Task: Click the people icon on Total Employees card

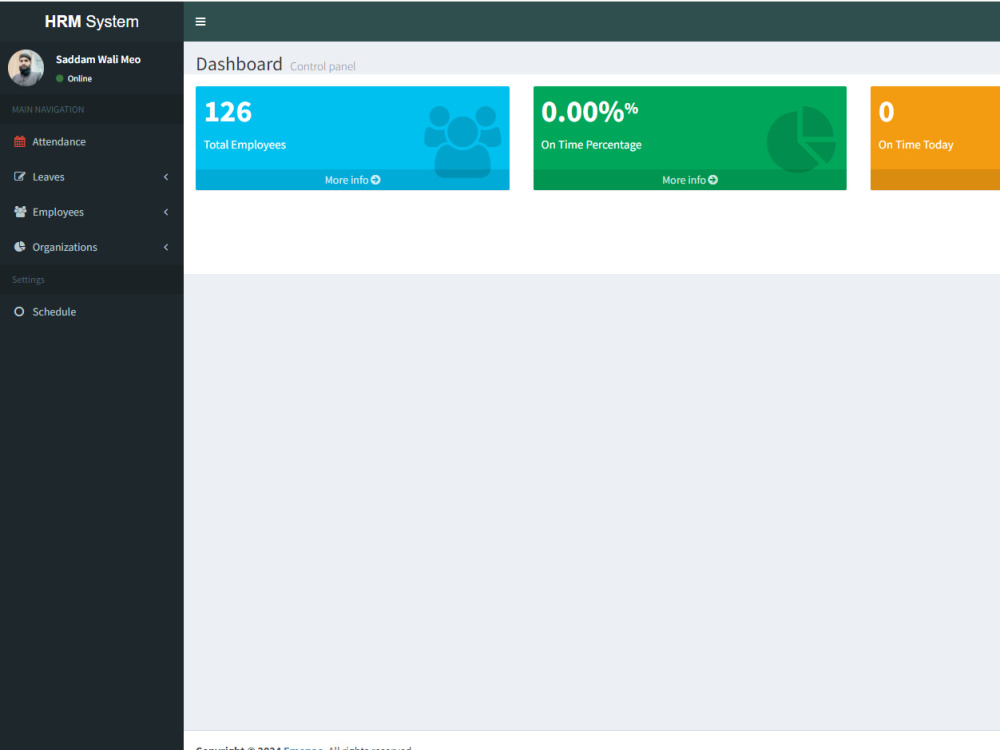Action: 462,142
